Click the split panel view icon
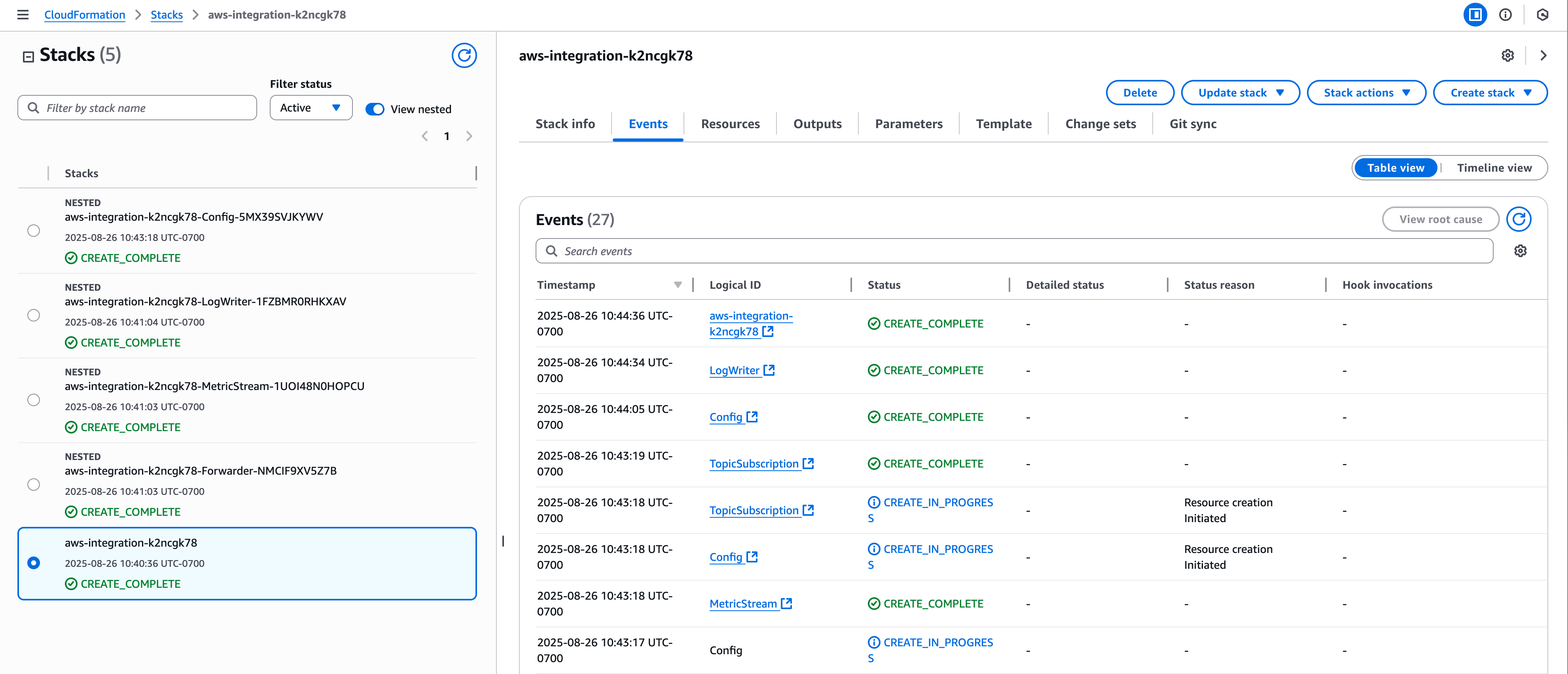The width and height of the screenshot is (1568, 674). tap(1475, 15)
